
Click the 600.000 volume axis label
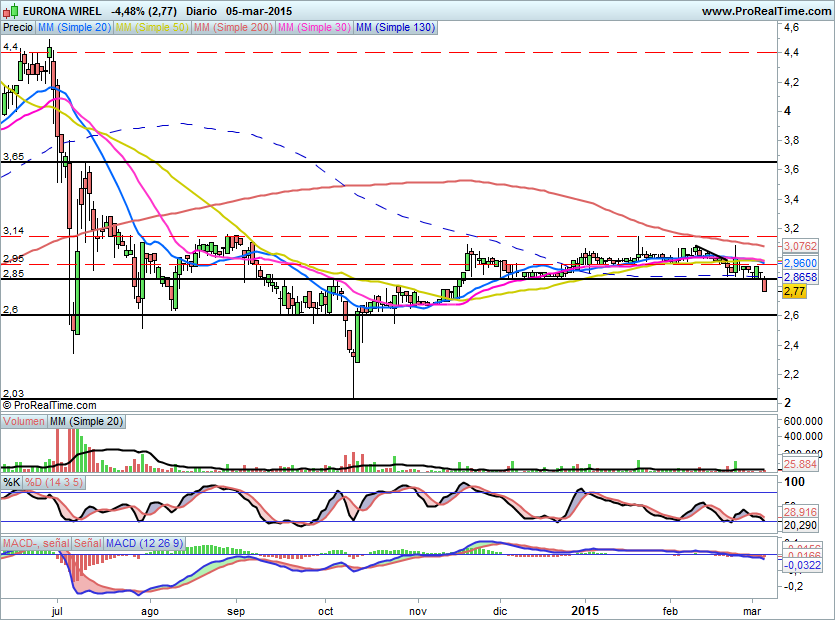[803, 421]
